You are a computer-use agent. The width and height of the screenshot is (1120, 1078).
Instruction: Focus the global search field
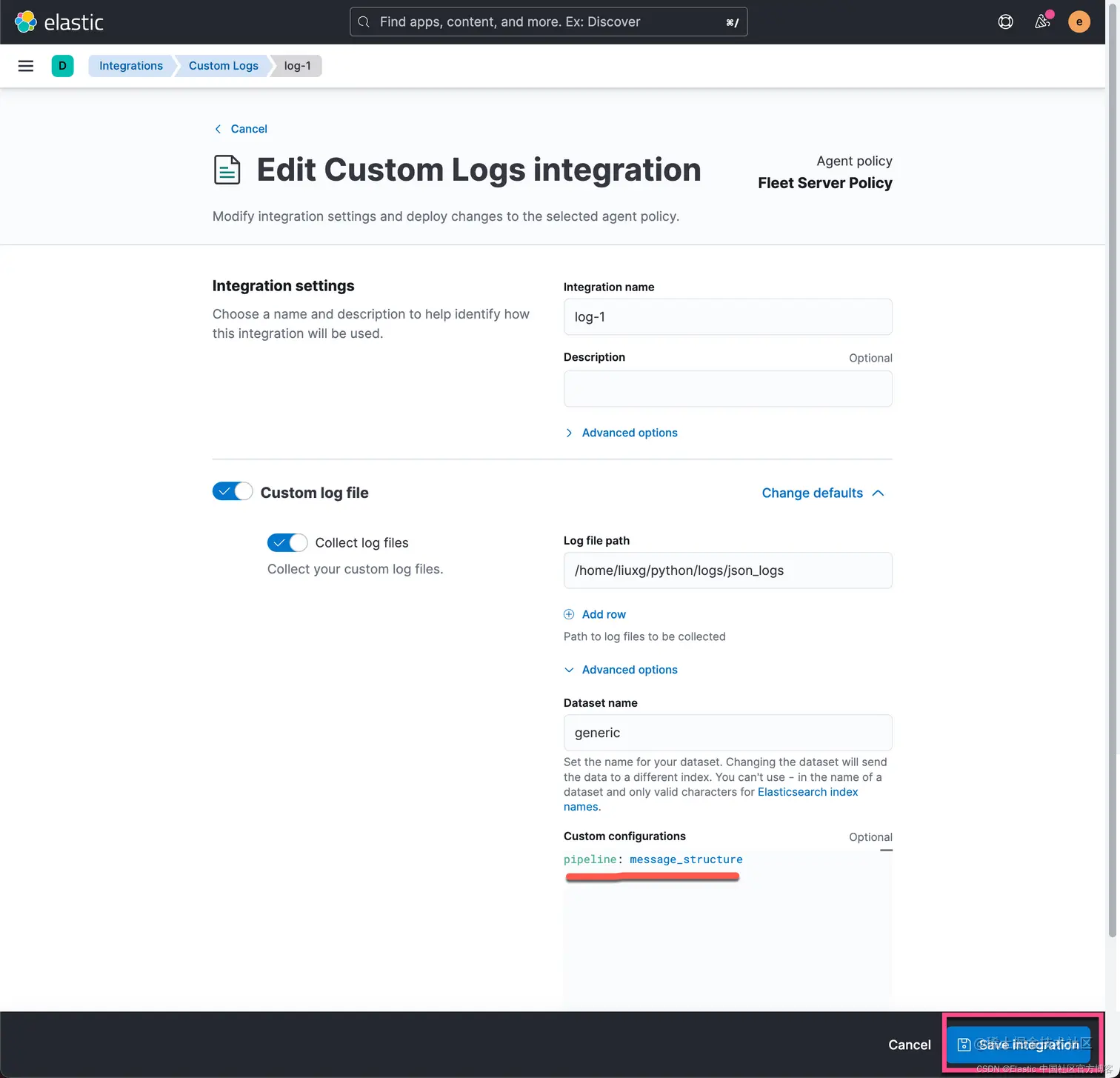(549, 22)
